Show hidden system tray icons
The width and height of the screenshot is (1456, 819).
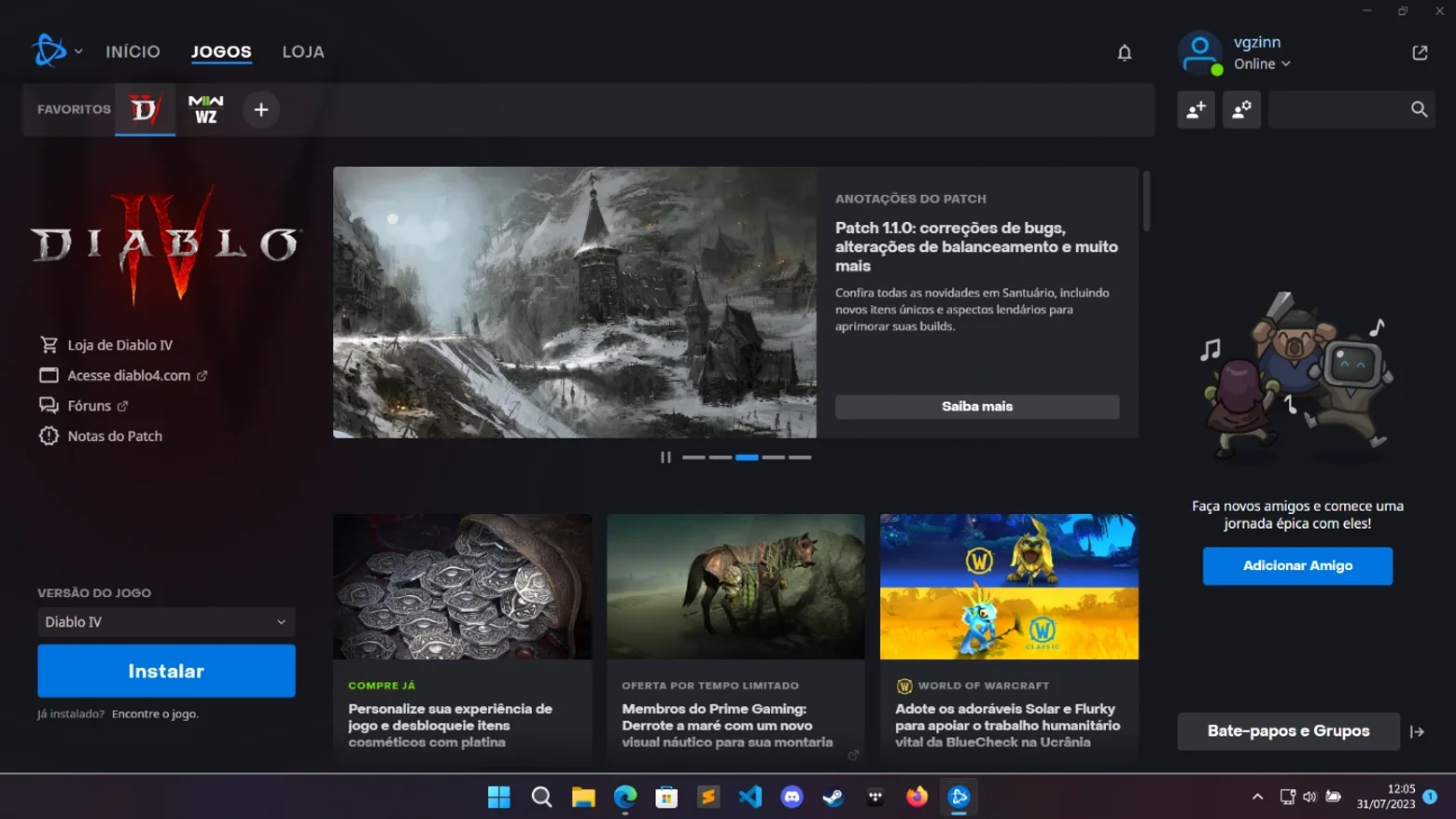(x=1257, y=797)
